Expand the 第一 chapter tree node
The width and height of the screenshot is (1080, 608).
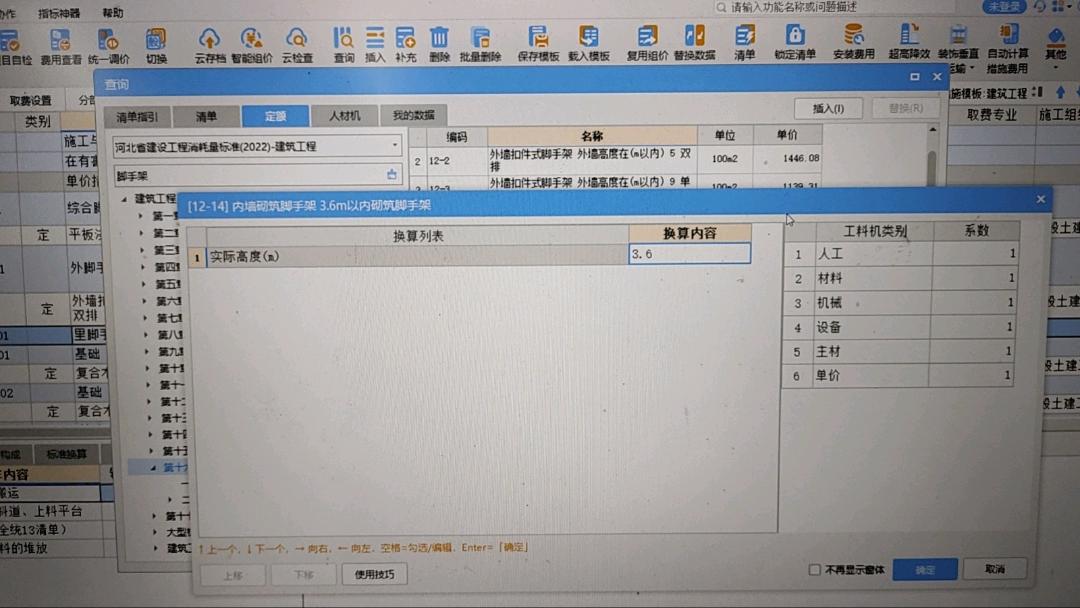click(141, 216)
